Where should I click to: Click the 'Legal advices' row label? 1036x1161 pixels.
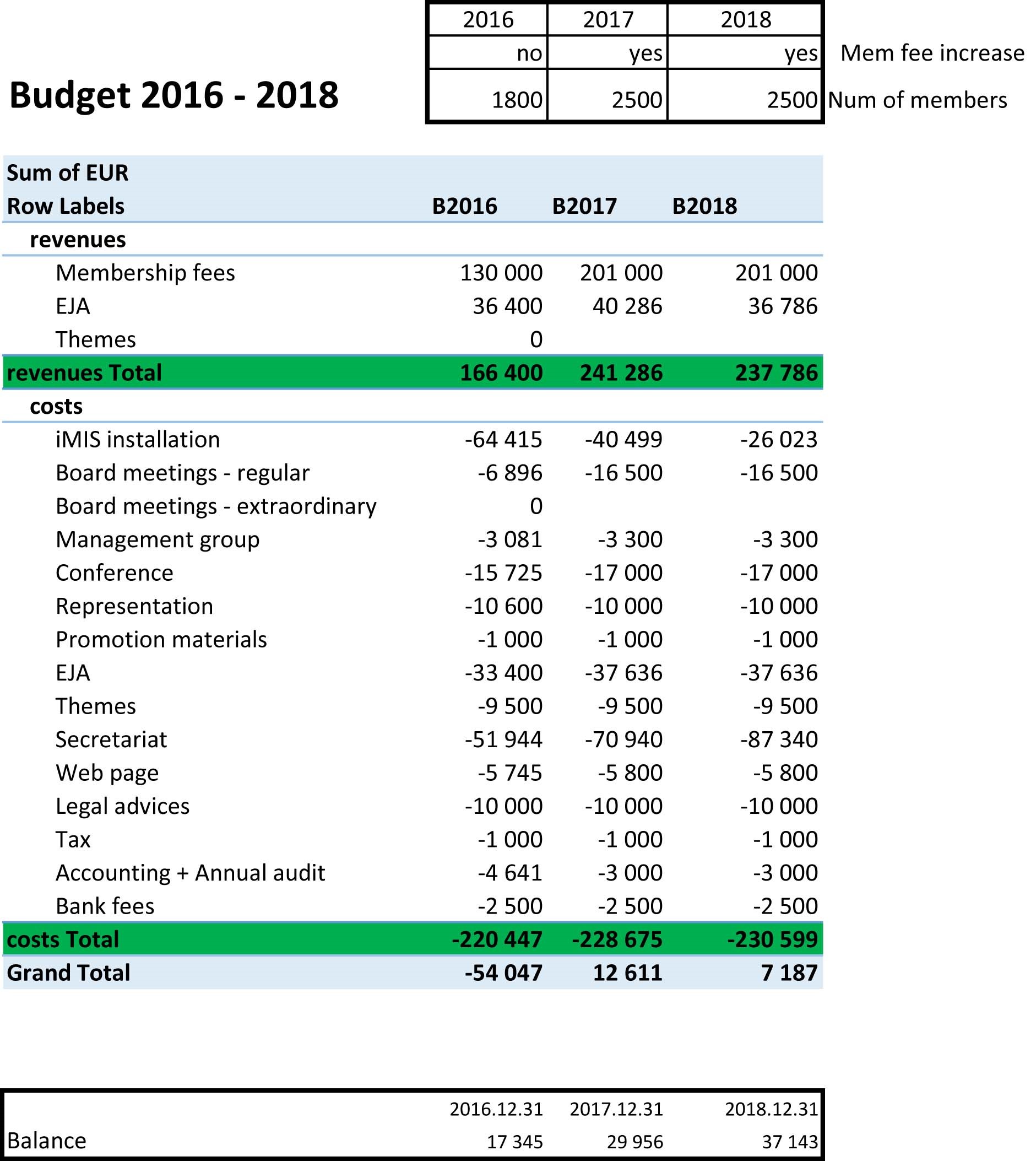[x=122, y=806]
